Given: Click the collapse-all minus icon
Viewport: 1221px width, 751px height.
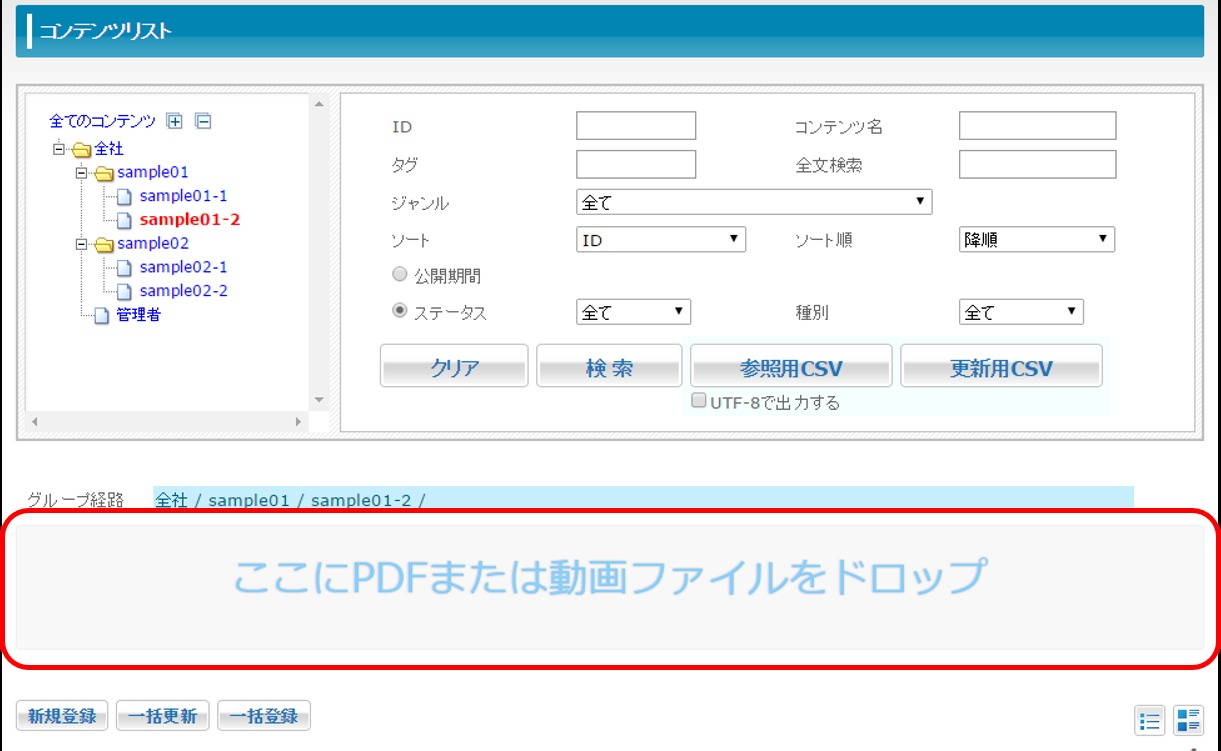Looking at the screenshot, I should (x=203, y=122).
